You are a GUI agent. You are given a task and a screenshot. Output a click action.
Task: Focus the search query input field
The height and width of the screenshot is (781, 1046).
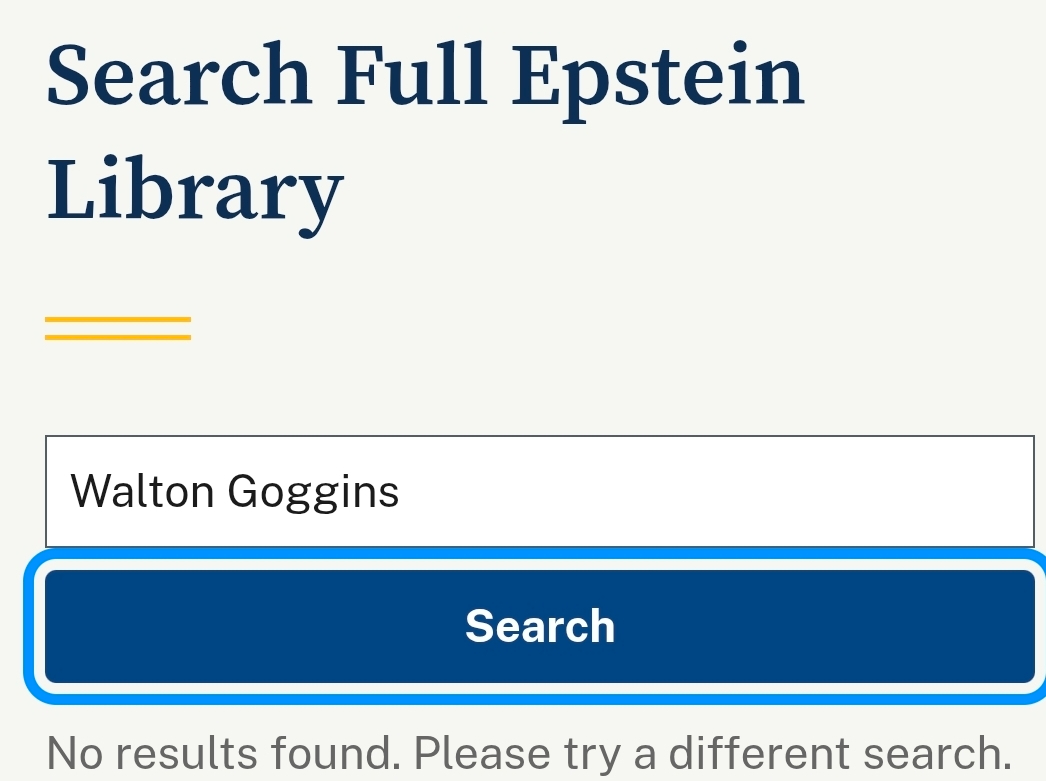pyautogui.click(x=539, y=491)
